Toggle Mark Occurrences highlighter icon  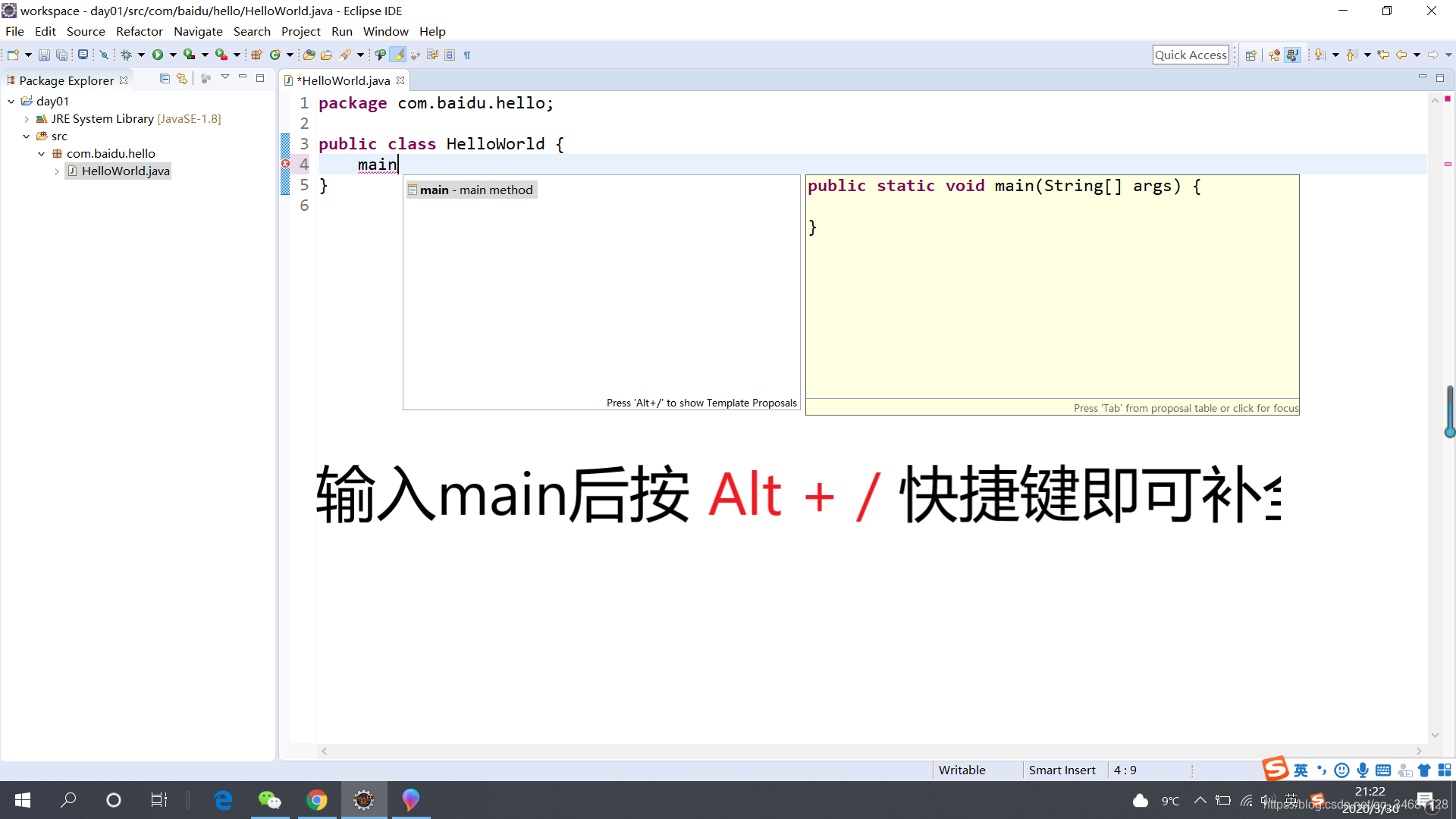pyautogui.click(x=398, y=55)
